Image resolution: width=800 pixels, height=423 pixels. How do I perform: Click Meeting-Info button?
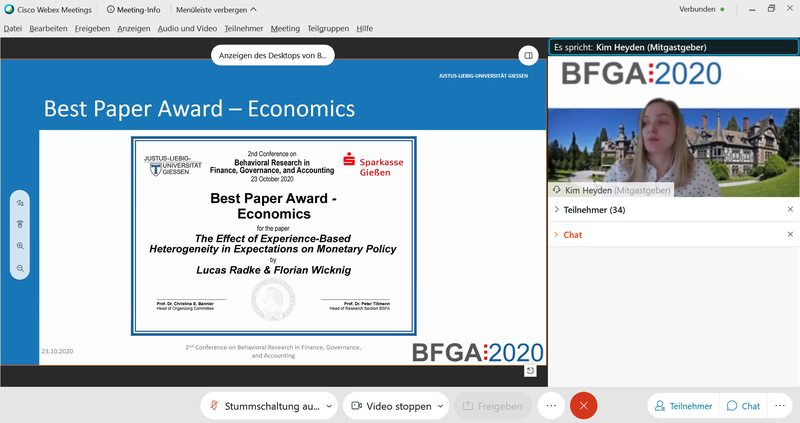coord(133,10)
